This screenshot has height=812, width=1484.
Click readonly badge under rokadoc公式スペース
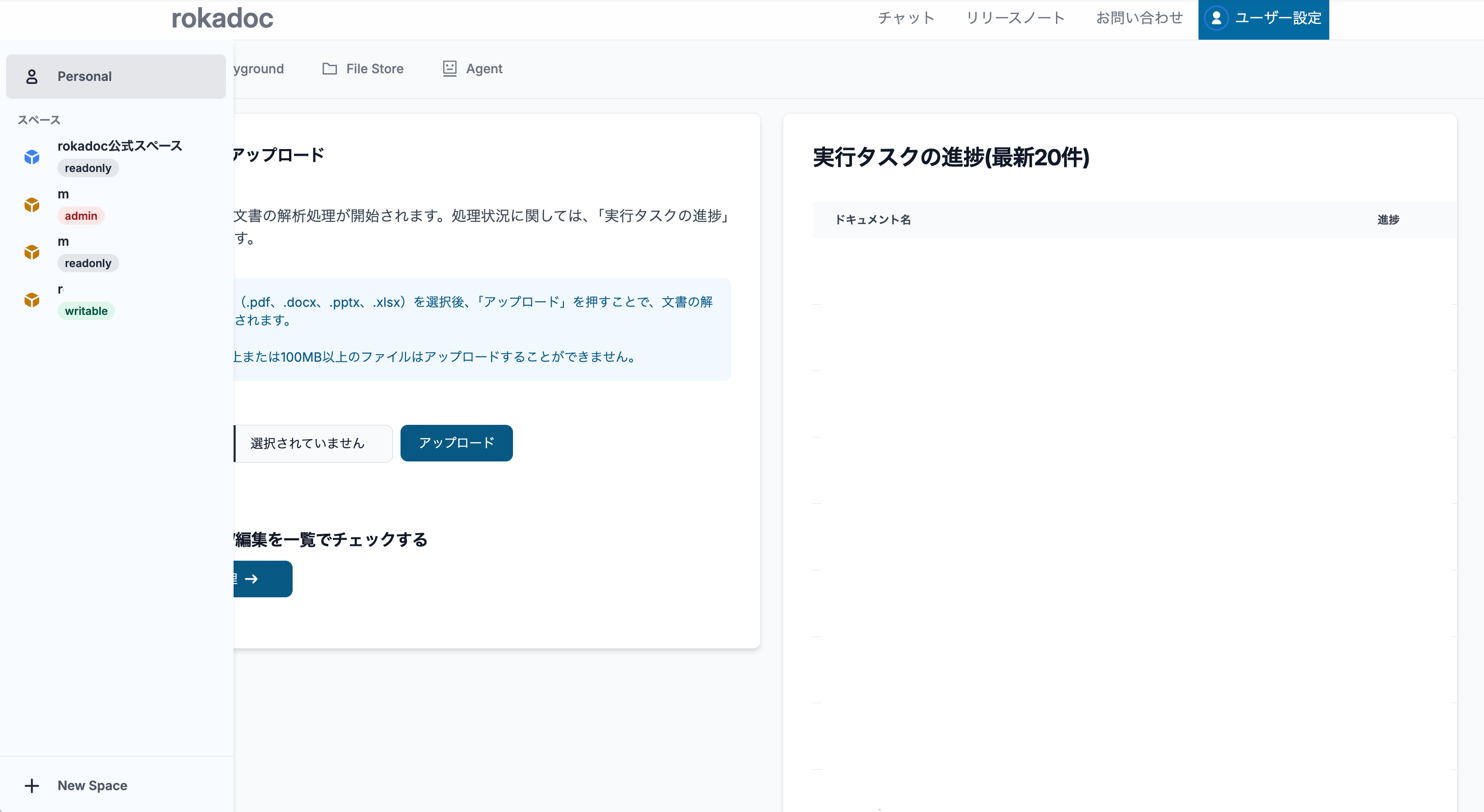pyautogui.click(x=88, y=168)
